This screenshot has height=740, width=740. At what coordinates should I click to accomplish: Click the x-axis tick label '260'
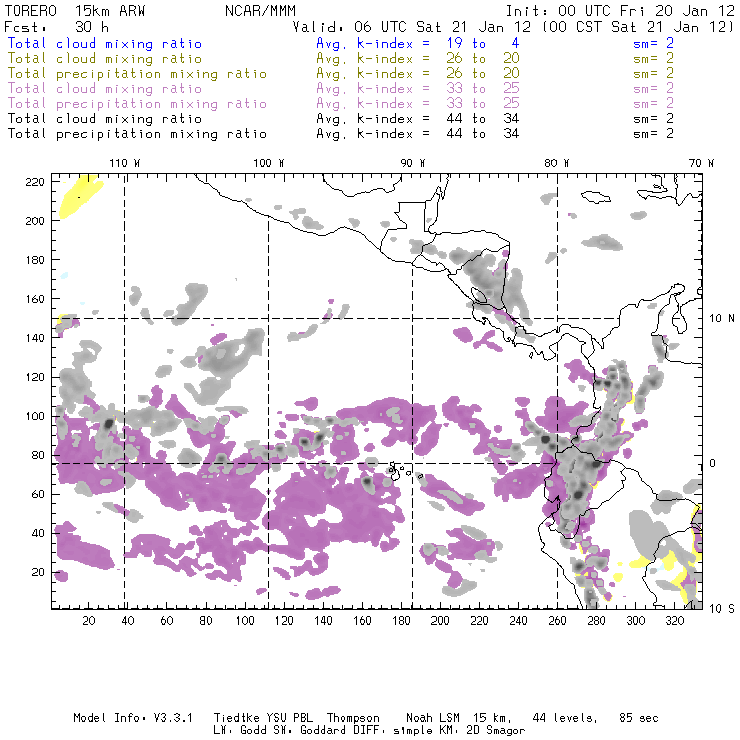pos(557,621)
